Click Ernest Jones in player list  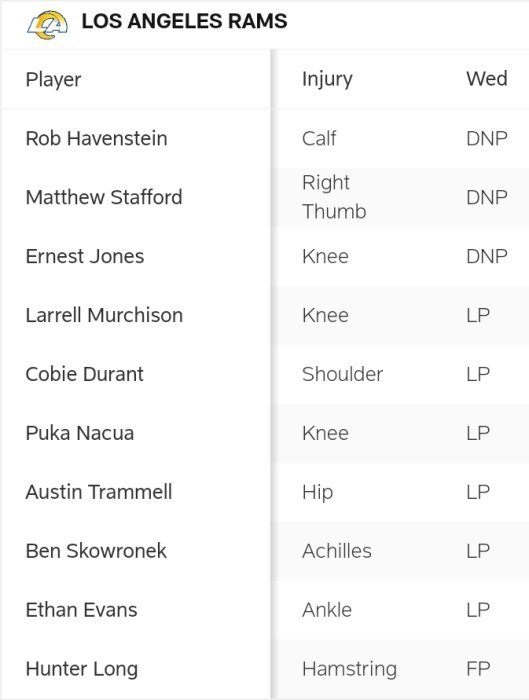[85, 256]
